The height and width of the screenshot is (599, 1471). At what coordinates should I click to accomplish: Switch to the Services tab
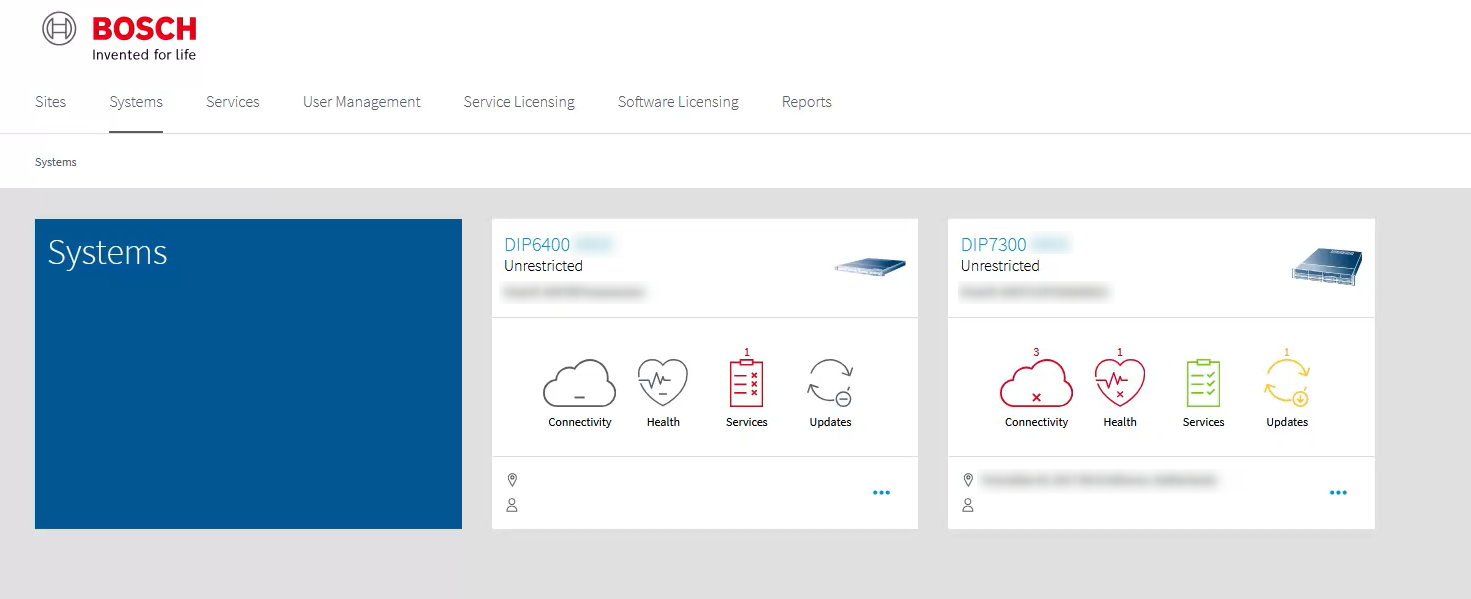pos(233,102)
